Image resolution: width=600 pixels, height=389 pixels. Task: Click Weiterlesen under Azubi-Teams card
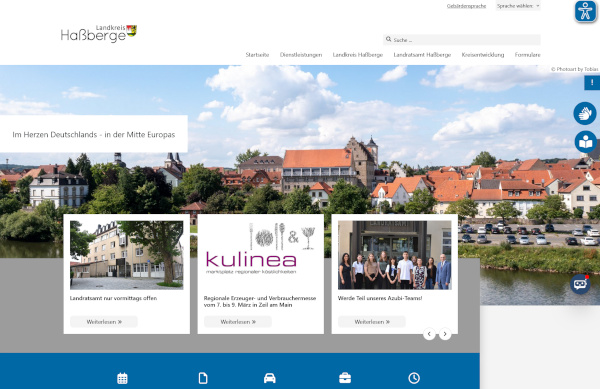pos(372,322)
